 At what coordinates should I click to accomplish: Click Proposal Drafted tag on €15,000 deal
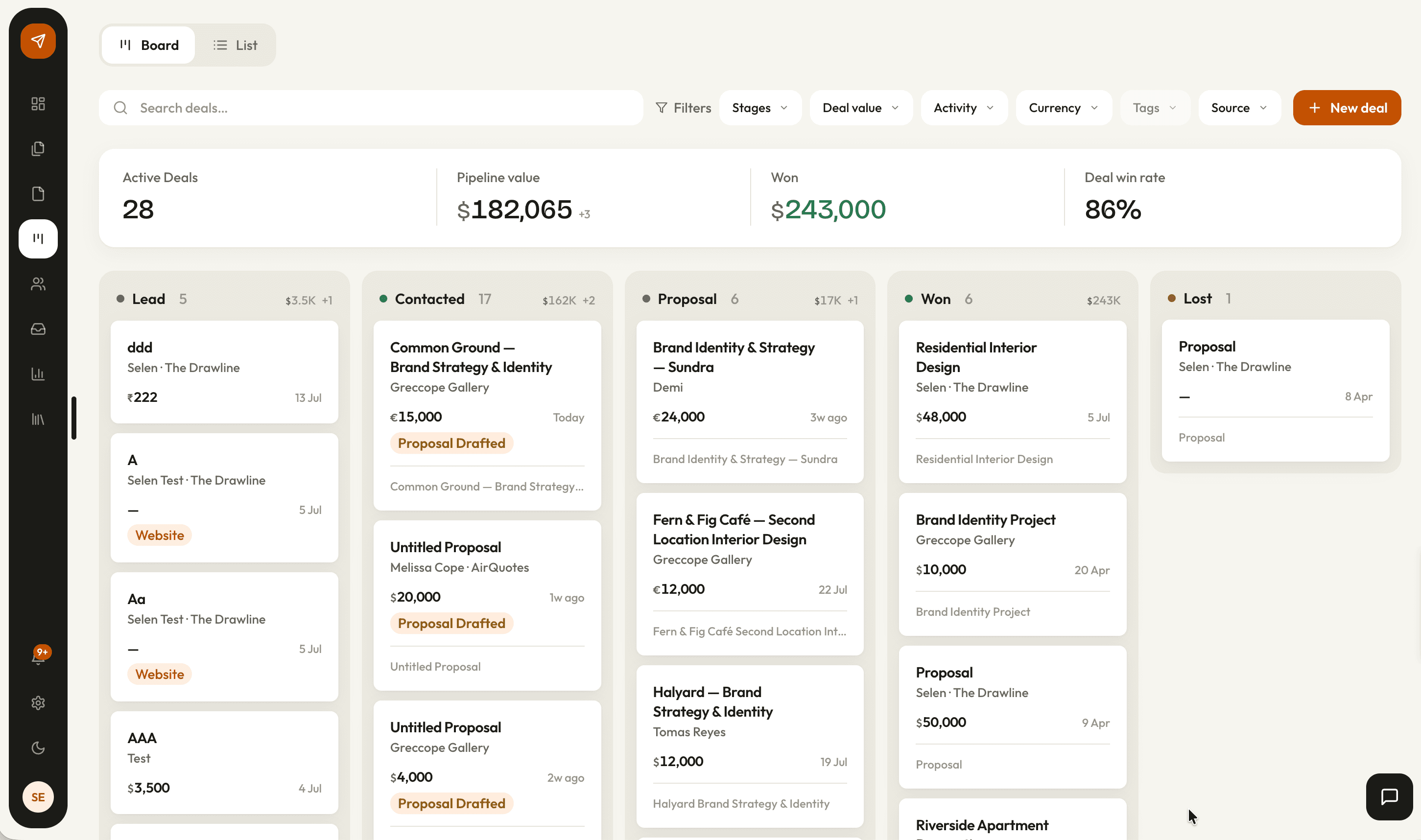point(451,443)
